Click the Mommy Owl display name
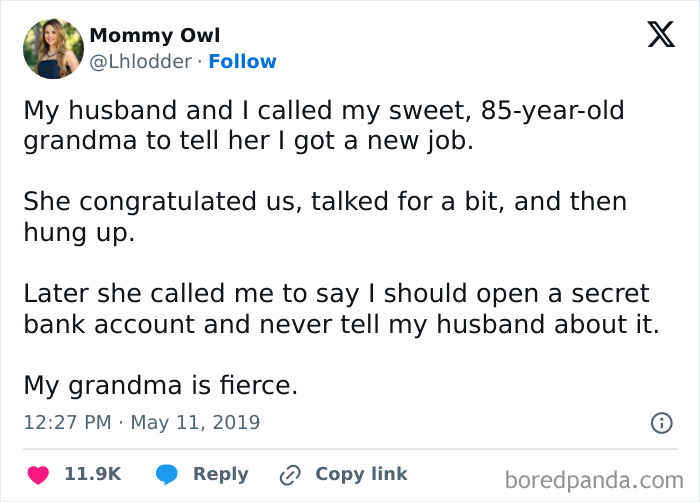Screen dimensions: 700x502 coord(155,36)
